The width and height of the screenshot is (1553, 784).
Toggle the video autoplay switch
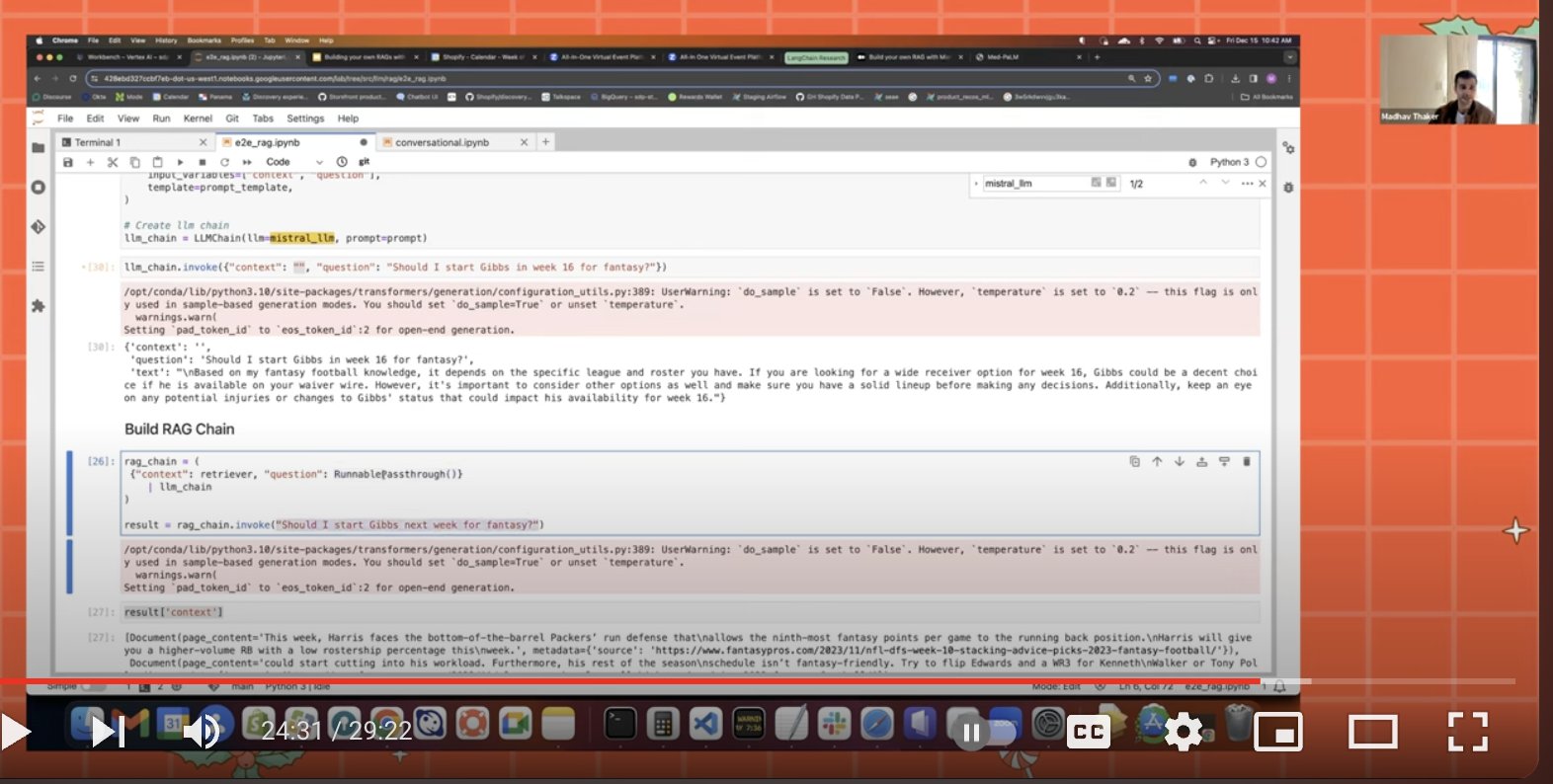(971, 733)
